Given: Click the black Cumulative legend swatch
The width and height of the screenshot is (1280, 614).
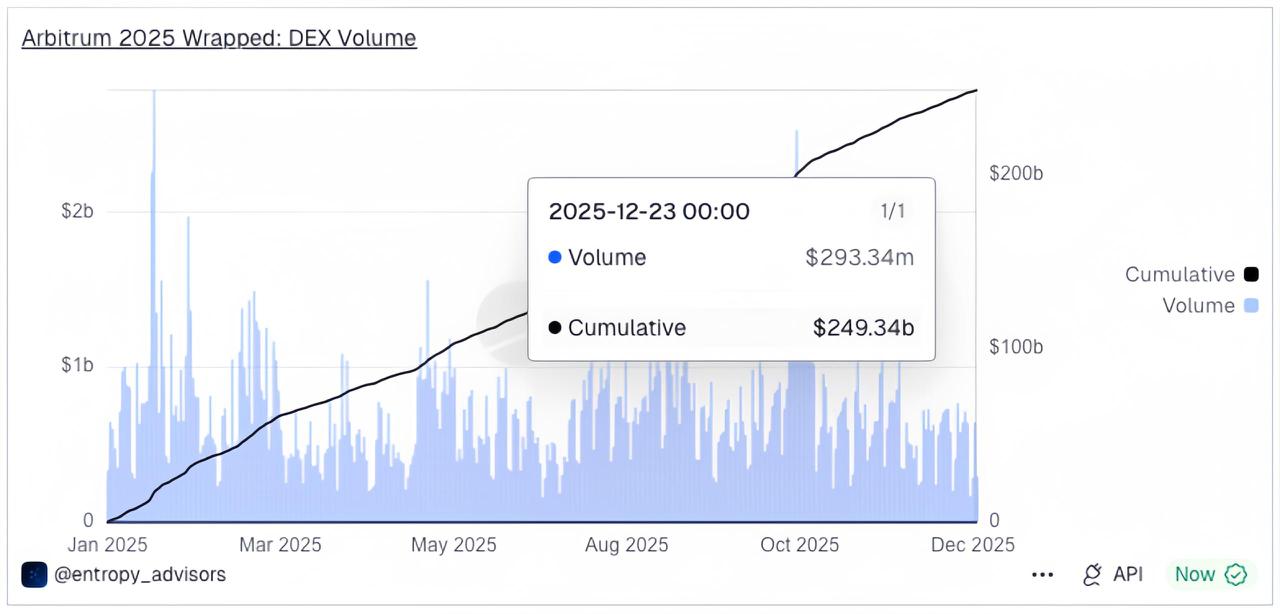Looking at the screenshot, I should (x=1250, y=274).
